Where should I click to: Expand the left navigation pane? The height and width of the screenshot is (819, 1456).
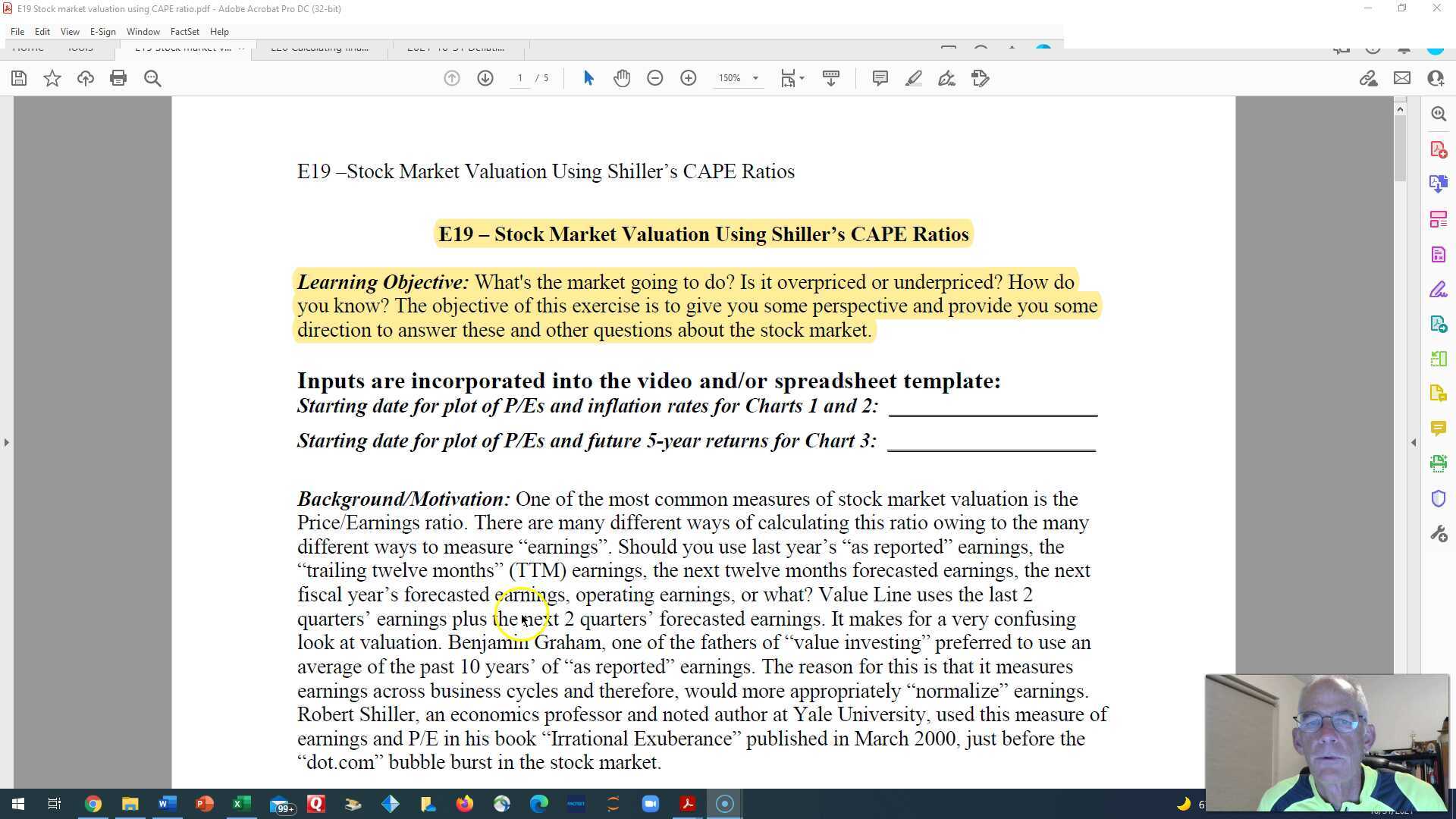click(6, 442)
